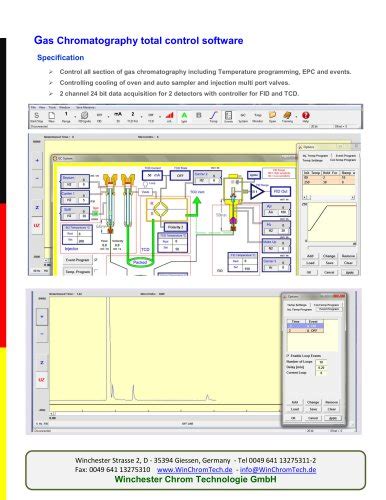Click the Current Loop input field
The image size is (386, 500).
pos(321,373)
